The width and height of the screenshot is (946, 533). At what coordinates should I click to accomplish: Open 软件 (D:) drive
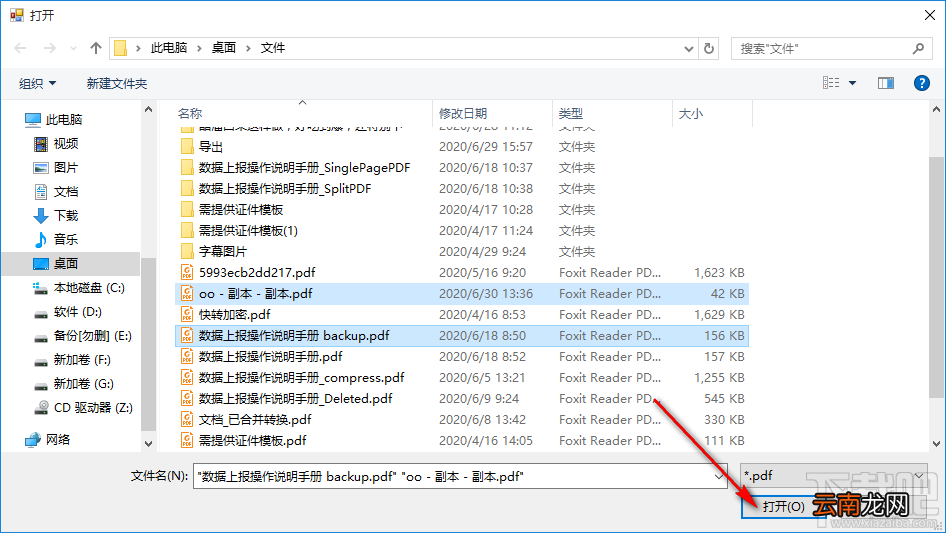[68, 312]
